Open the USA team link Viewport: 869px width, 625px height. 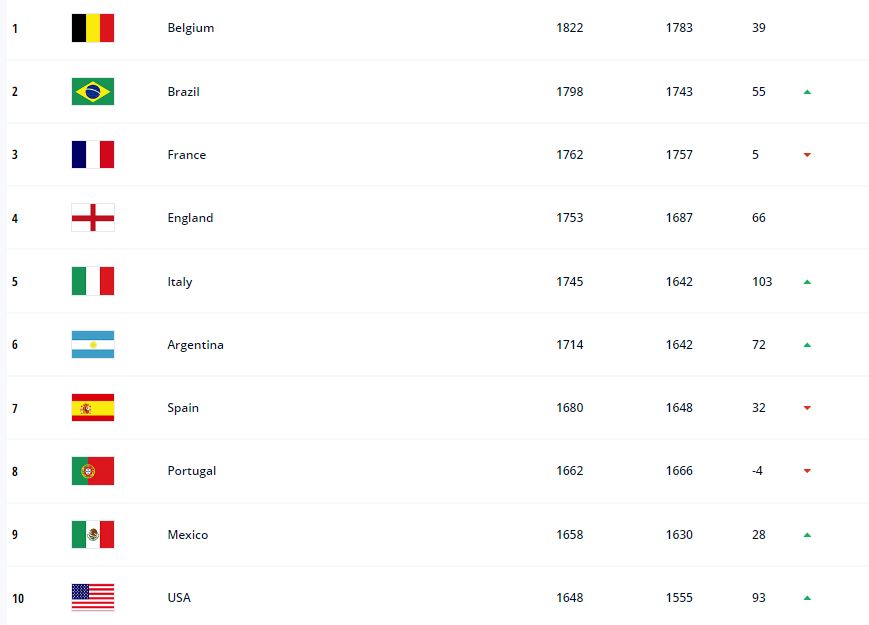pyautogui.click(x=179, y=598)
